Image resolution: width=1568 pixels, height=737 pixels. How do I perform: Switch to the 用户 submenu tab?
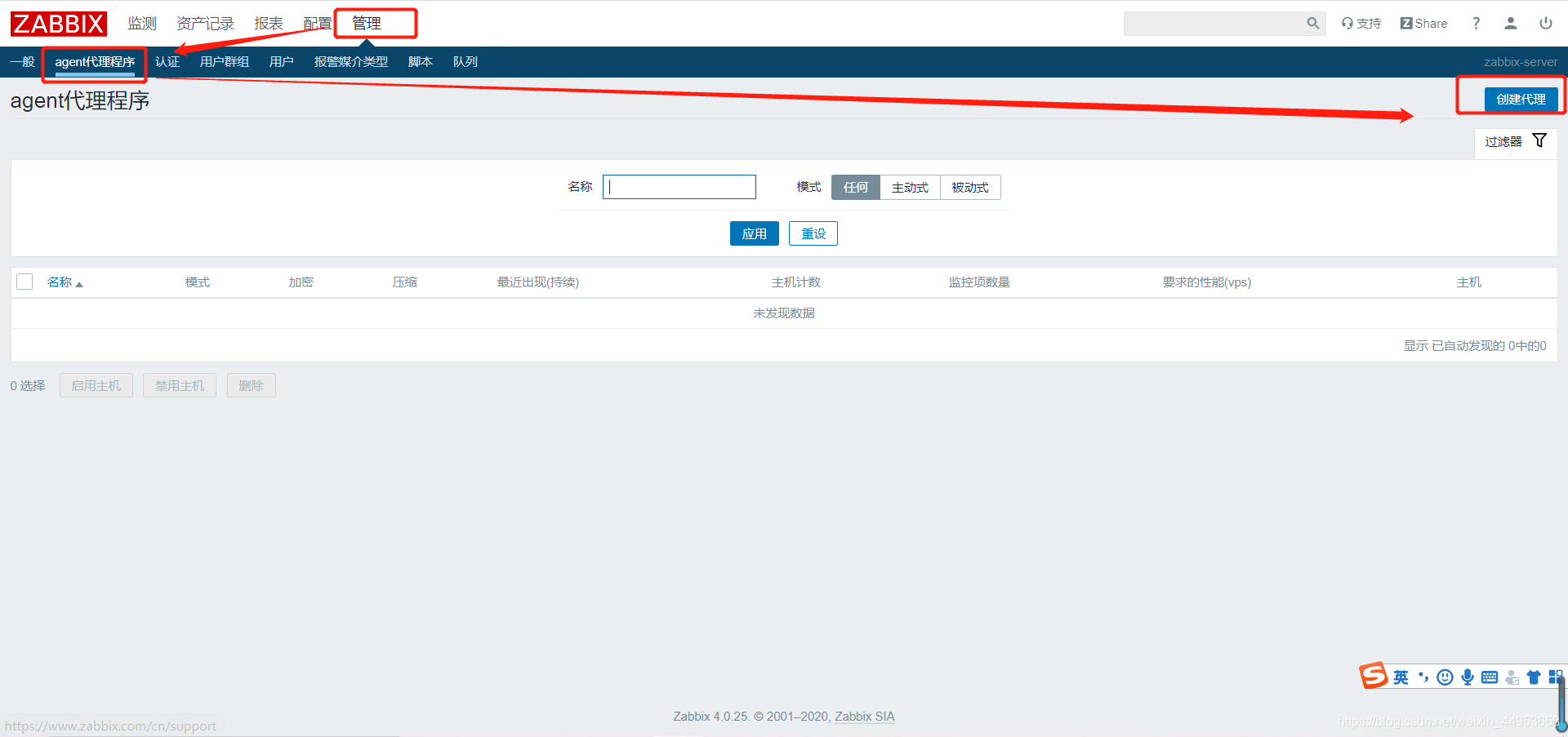click(282, 62)
